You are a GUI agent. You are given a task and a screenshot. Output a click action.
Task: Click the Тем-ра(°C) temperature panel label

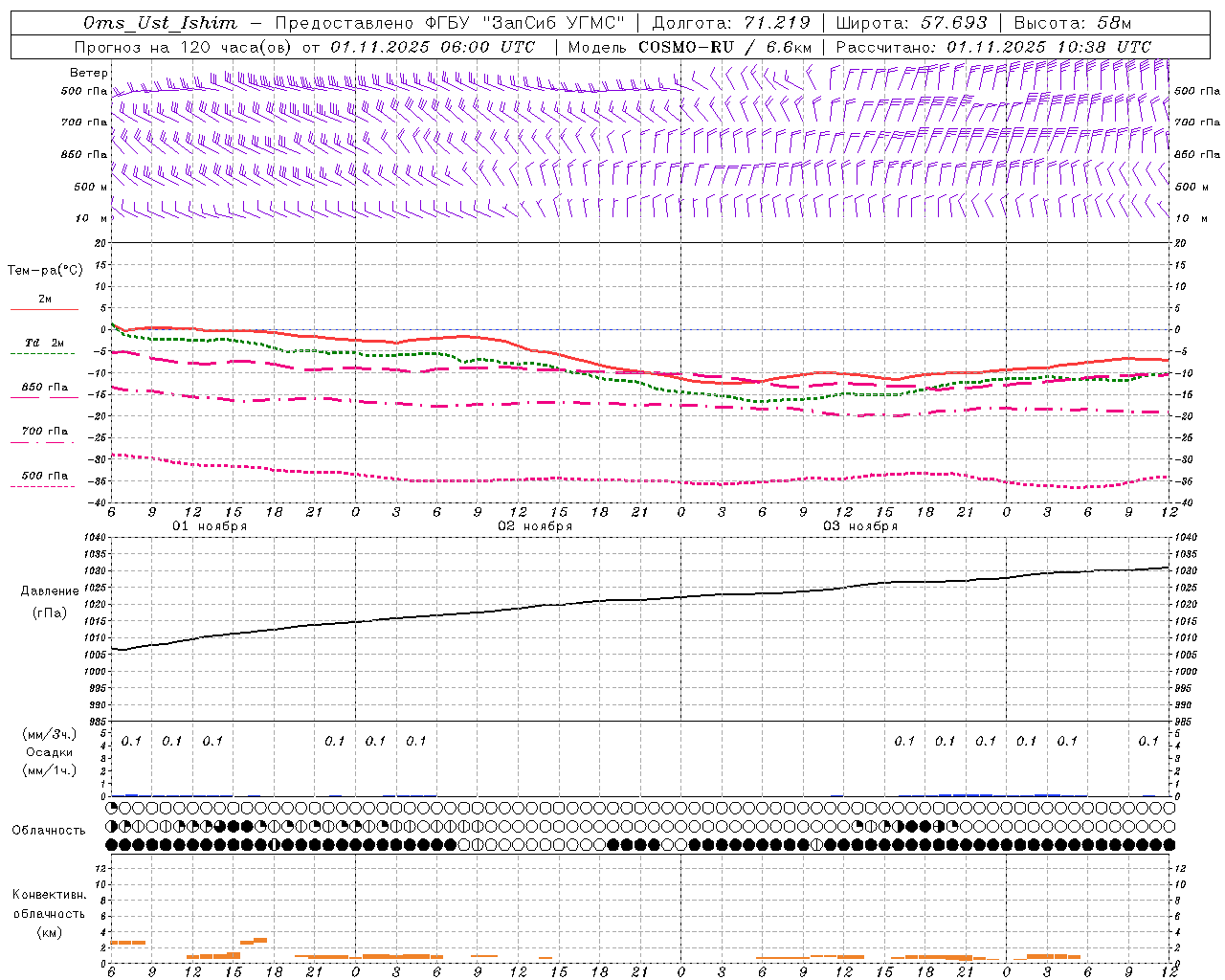click(45, 271)
